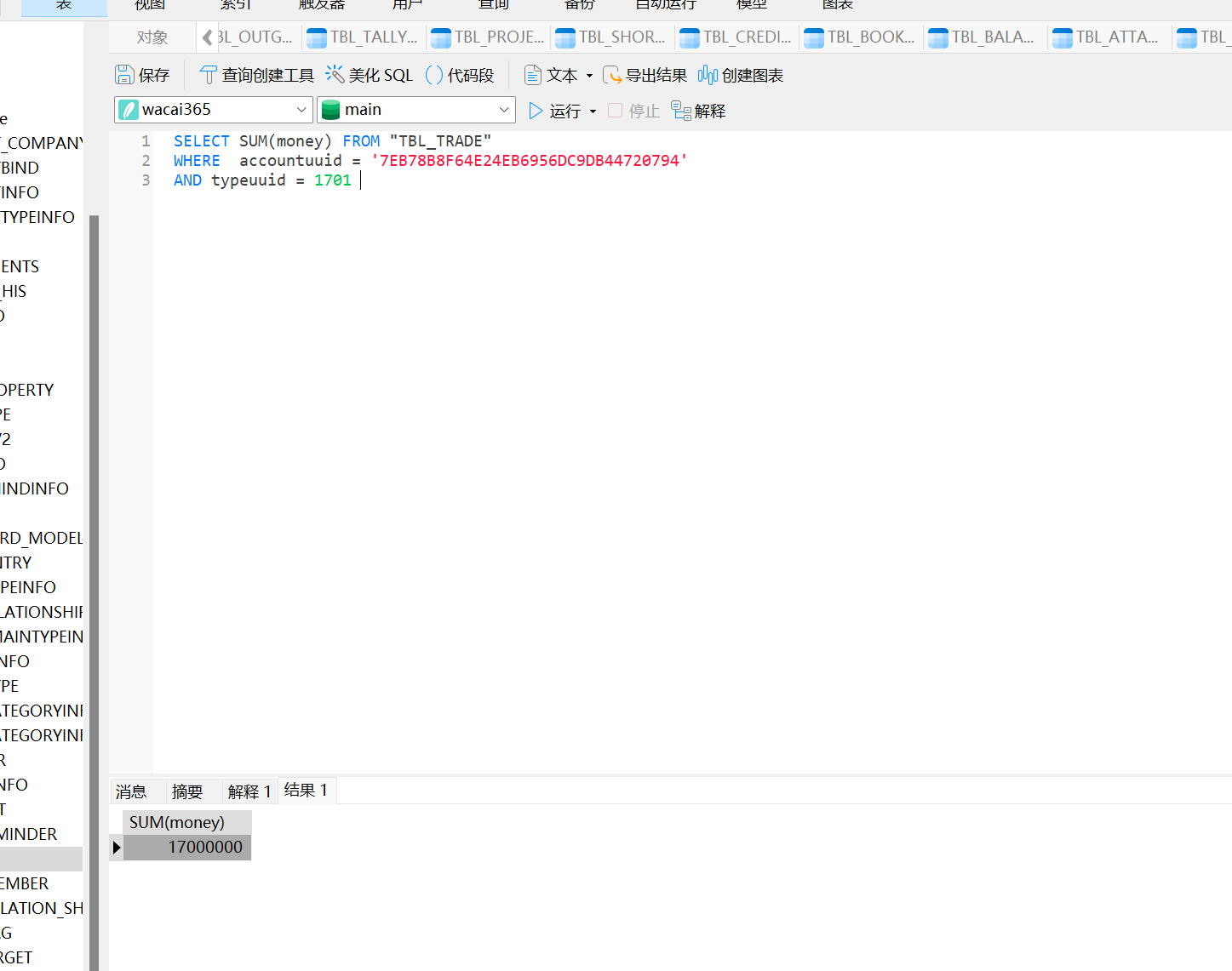The width and height of the screenshot is (1232, 971).
Task: Click the scroll-left chevron beside the table tabs
Action: pos(207,37)
